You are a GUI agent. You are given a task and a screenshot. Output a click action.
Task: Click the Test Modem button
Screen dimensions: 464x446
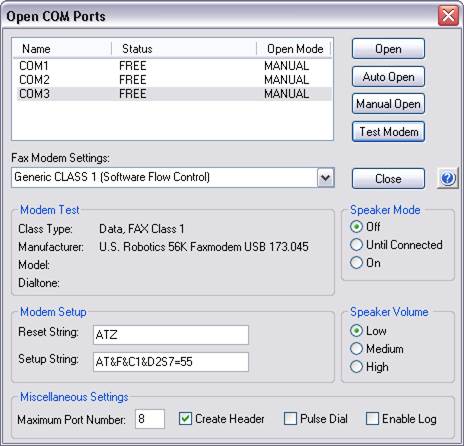coord(388,132)
